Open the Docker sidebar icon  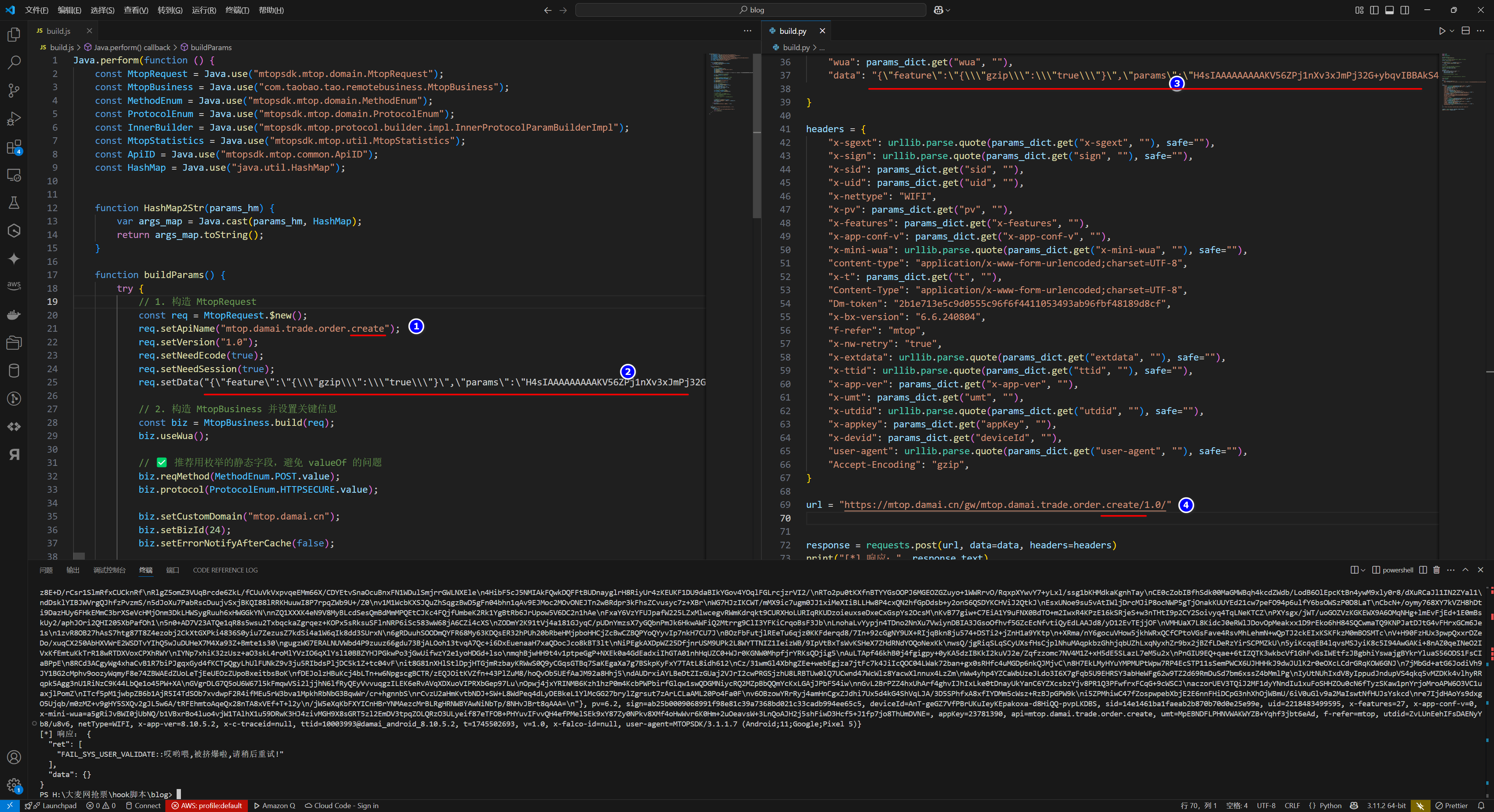point(14,315)
